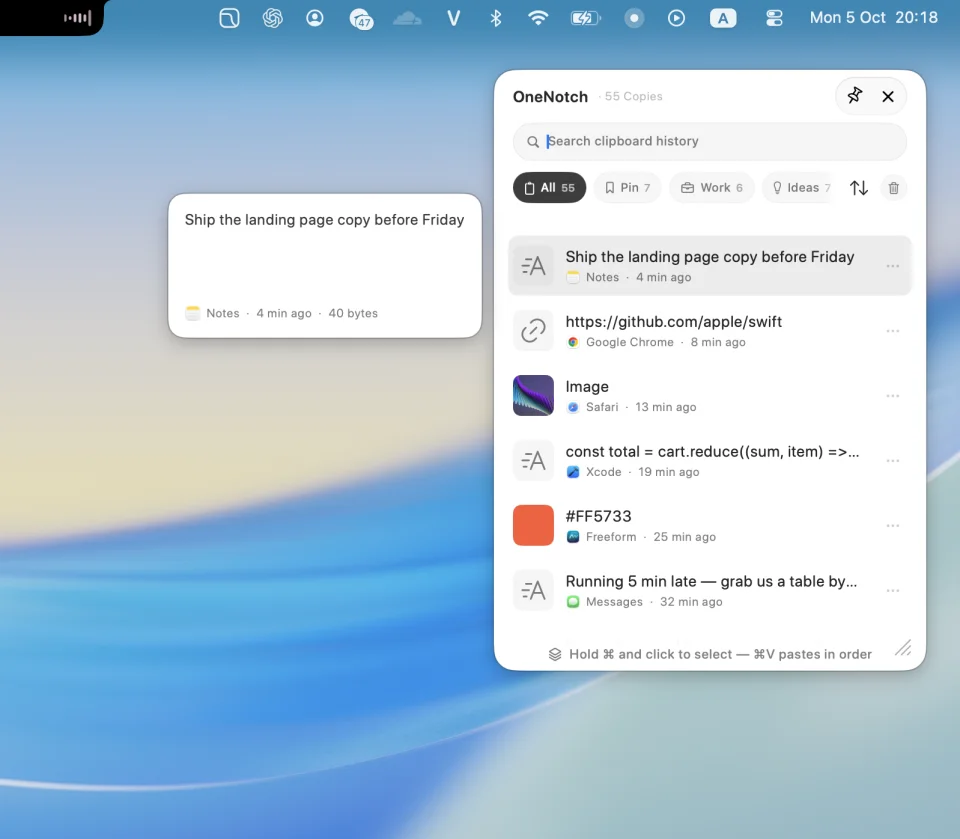This screenshot has height=839, width=960.
Task: Click the trash icon to clear history
Action: click(x=893, y=188)
